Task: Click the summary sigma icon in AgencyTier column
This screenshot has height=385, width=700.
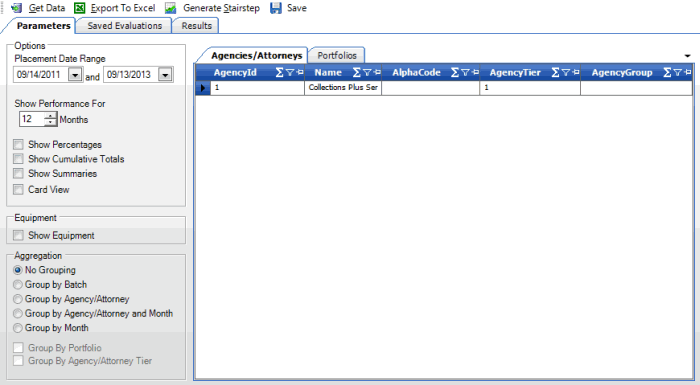Action: (x=555, y=72)
